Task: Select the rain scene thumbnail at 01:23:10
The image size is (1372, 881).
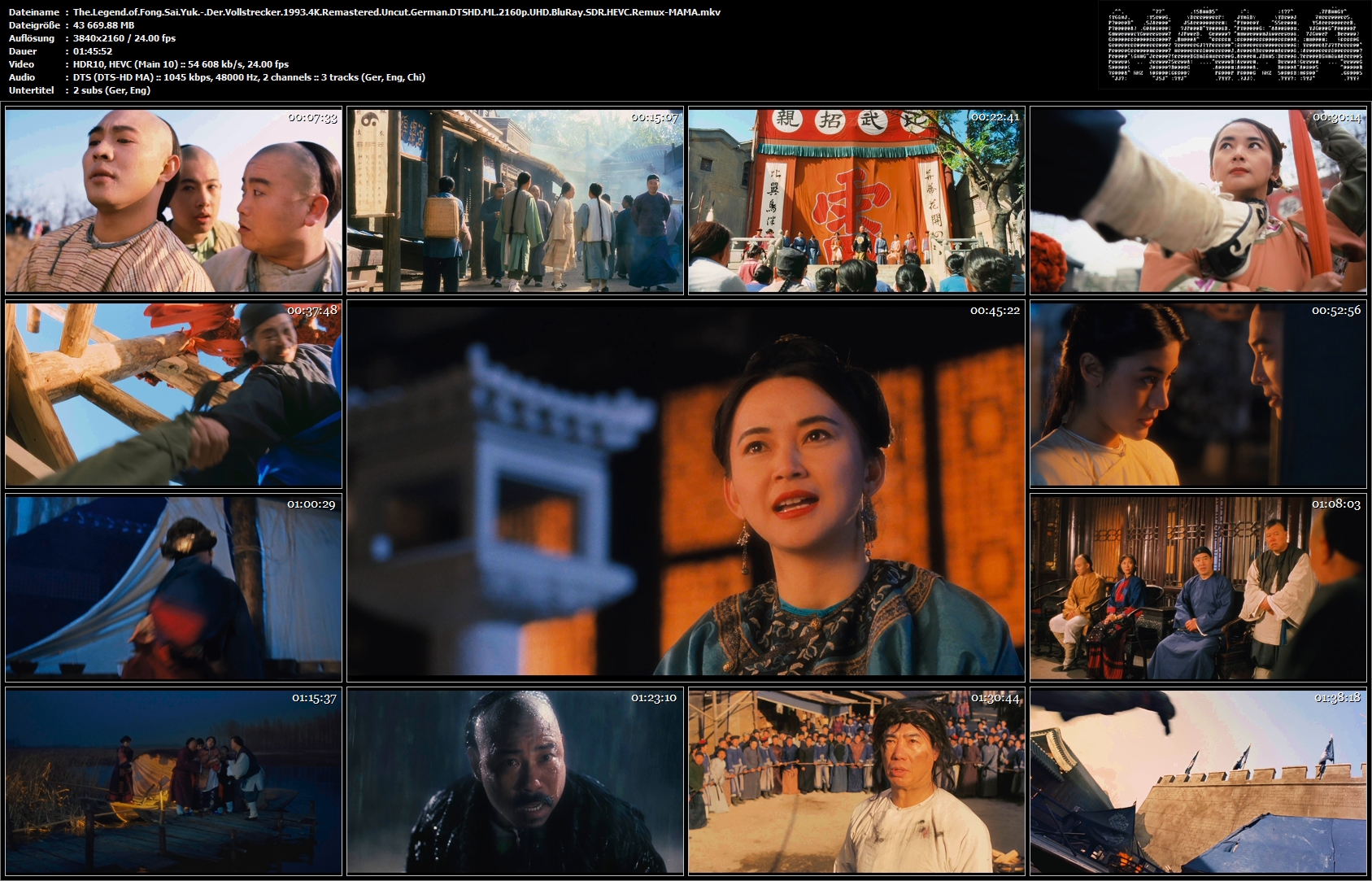Action: [515, 781]
